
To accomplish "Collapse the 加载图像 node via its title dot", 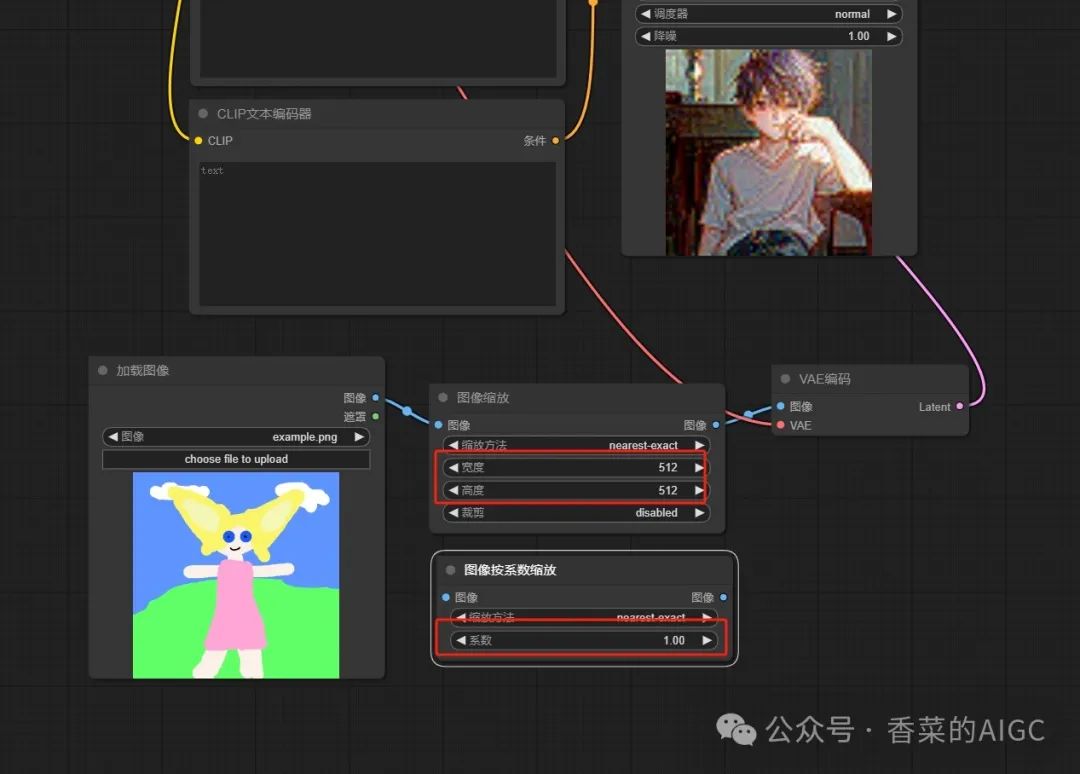I will [103, 370].
